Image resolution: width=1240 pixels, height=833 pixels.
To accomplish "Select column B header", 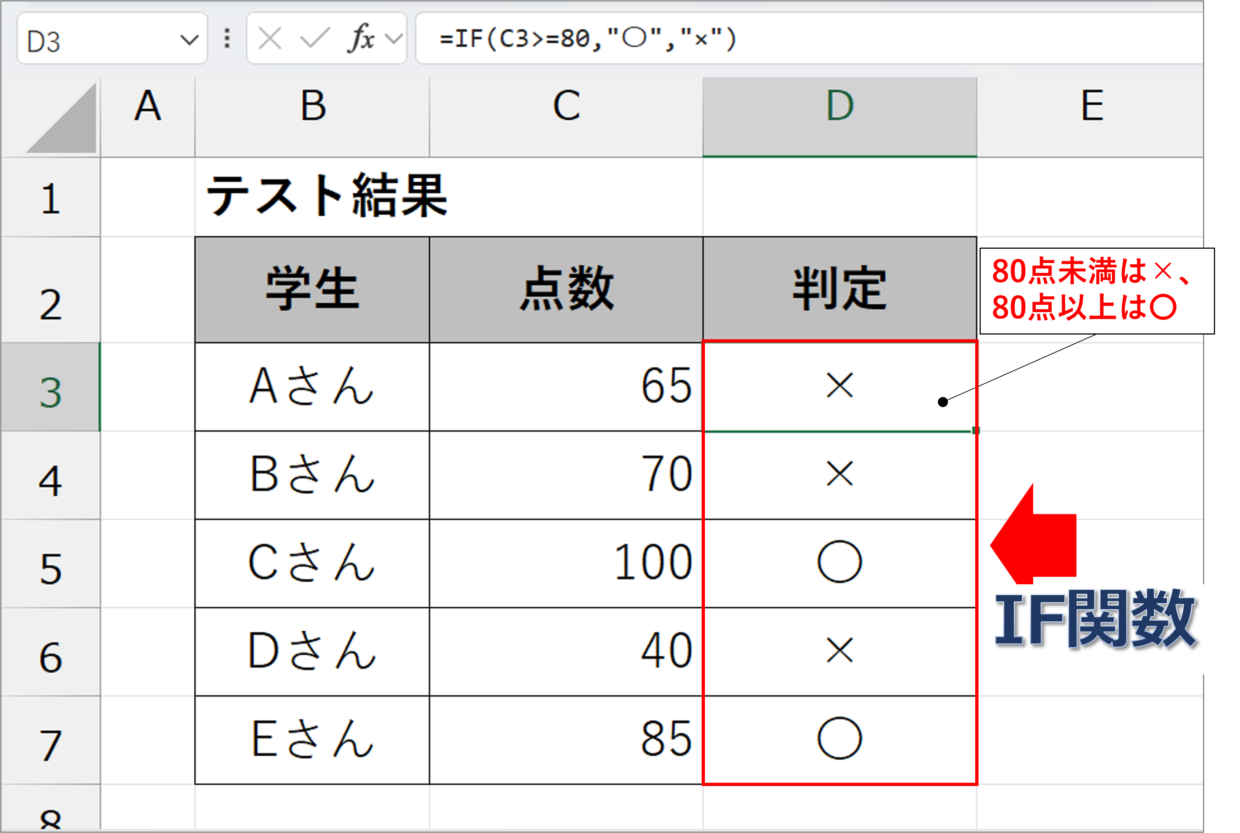I will pos(312,105).
